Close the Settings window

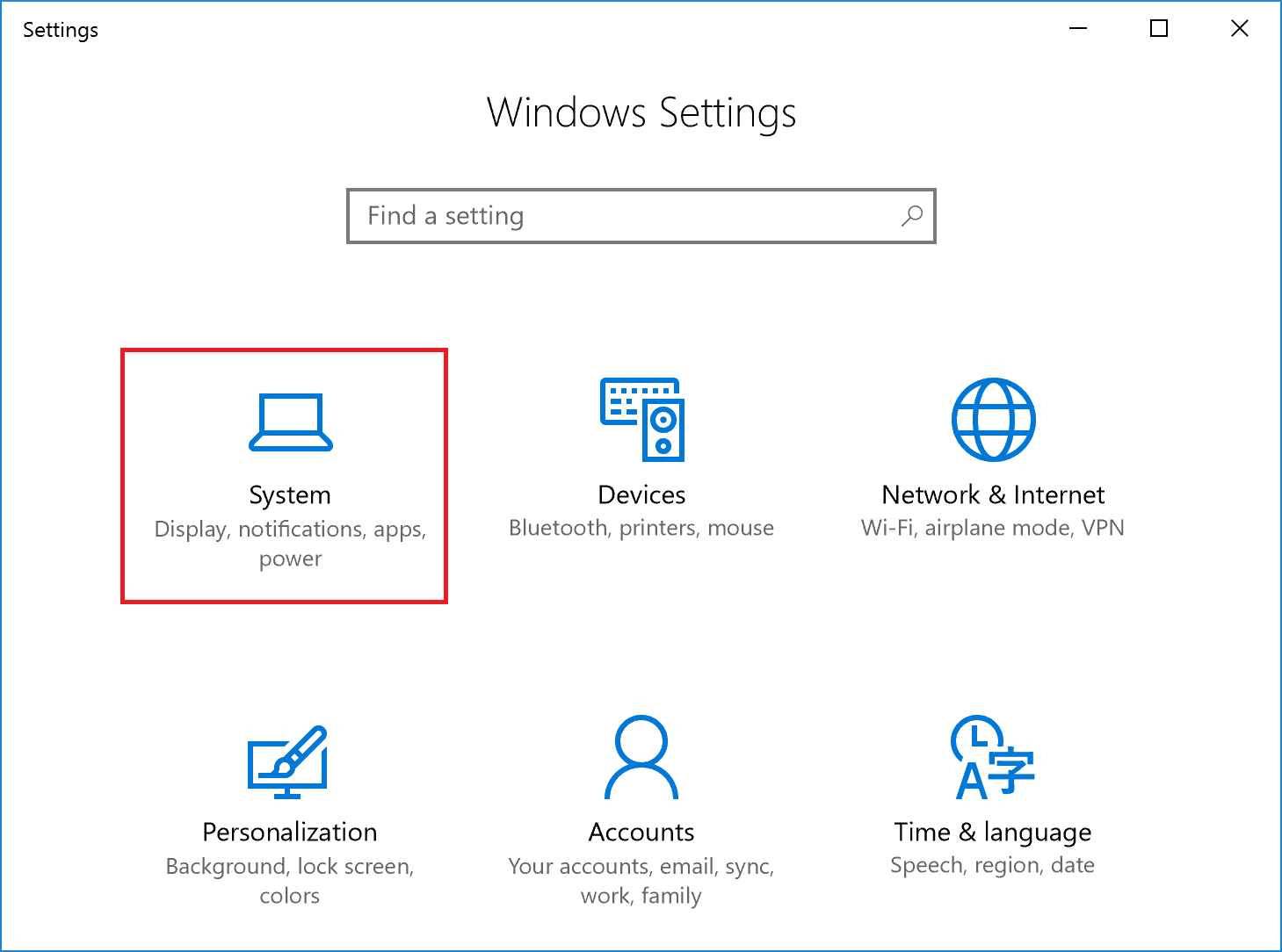click(x=1240, y=29)
